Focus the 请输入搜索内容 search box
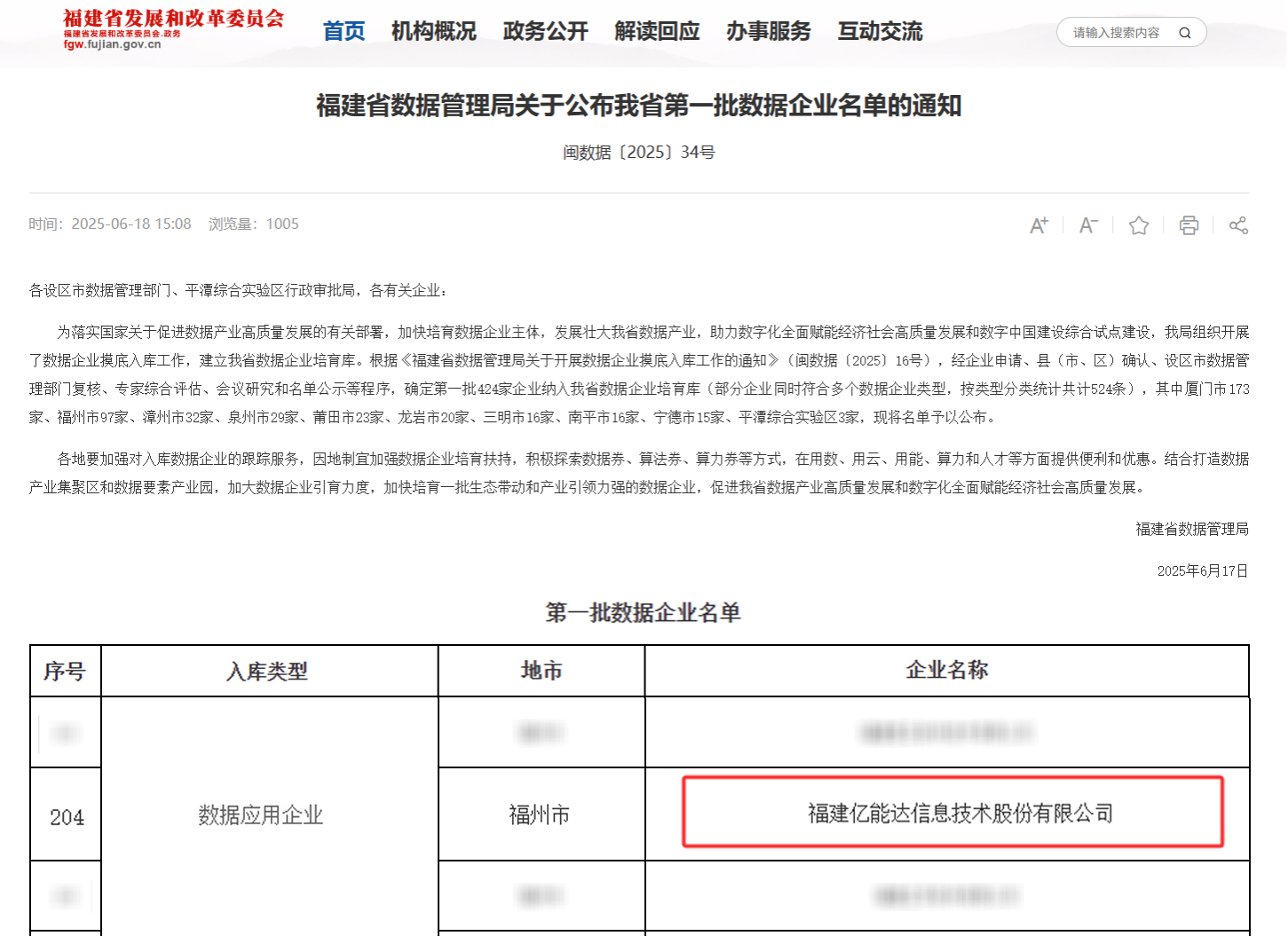 (1116, 33)
